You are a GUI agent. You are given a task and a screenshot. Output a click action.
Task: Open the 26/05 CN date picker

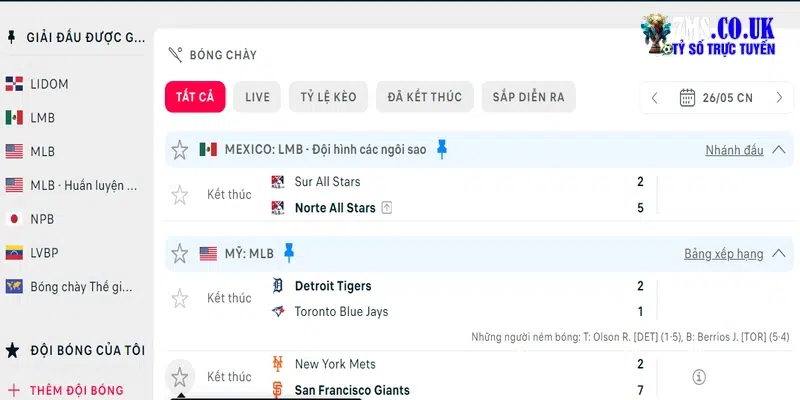point(716,97)
